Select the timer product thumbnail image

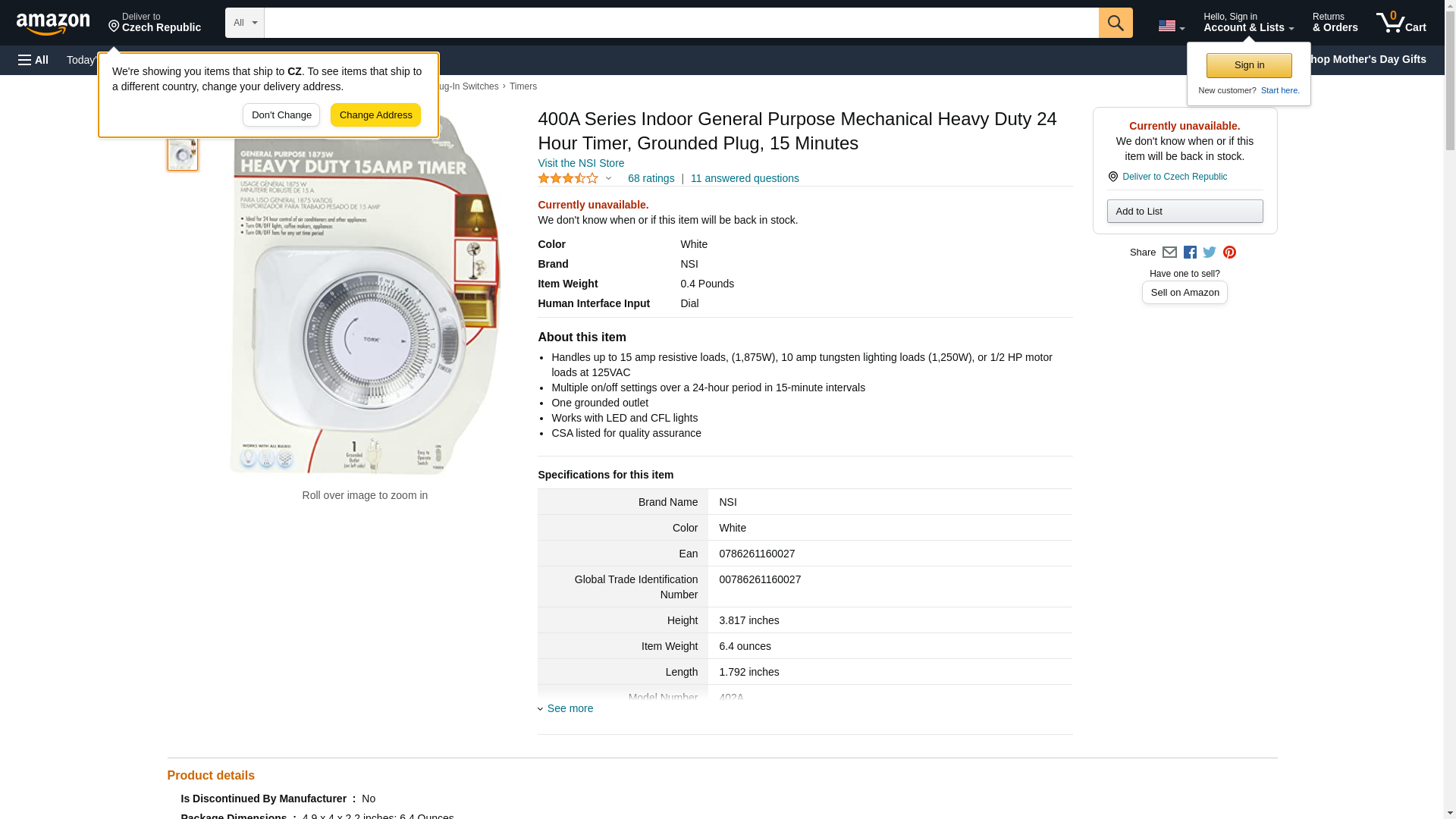point(182,155)
